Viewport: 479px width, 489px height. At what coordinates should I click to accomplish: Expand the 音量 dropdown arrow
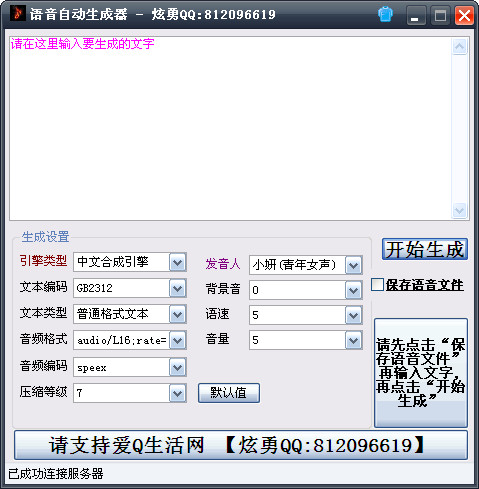[x=354, y=340]
